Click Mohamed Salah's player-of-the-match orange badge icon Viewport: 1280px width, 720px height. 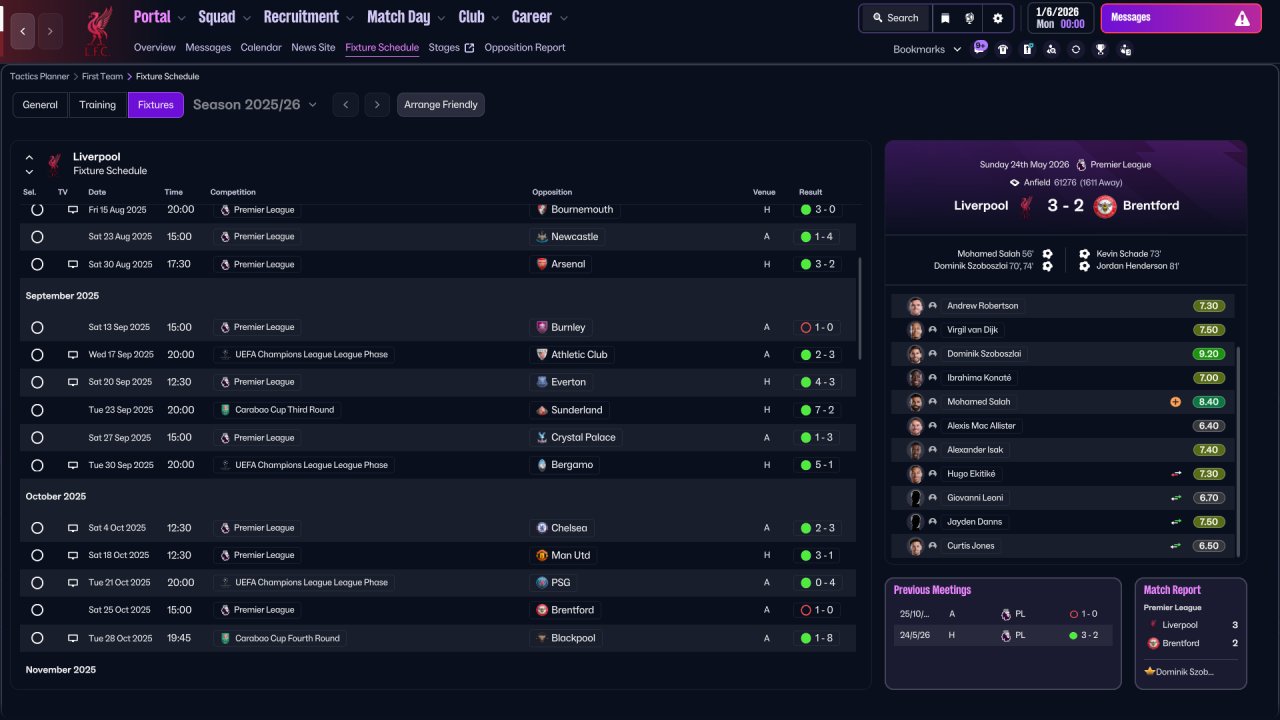pyautogui.click(x=1175, y=402)
